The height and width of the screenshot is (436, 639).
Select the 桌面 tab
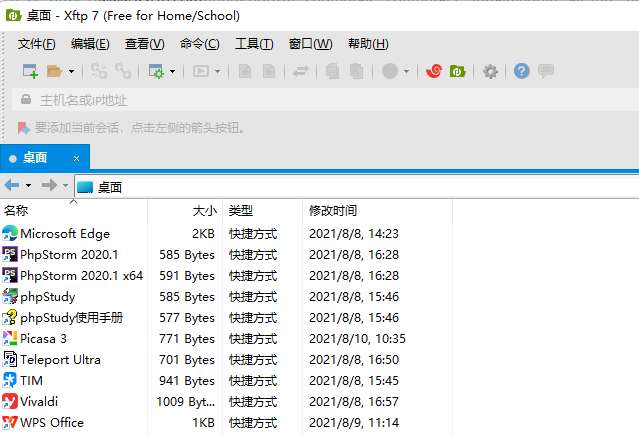coord(45,158)
